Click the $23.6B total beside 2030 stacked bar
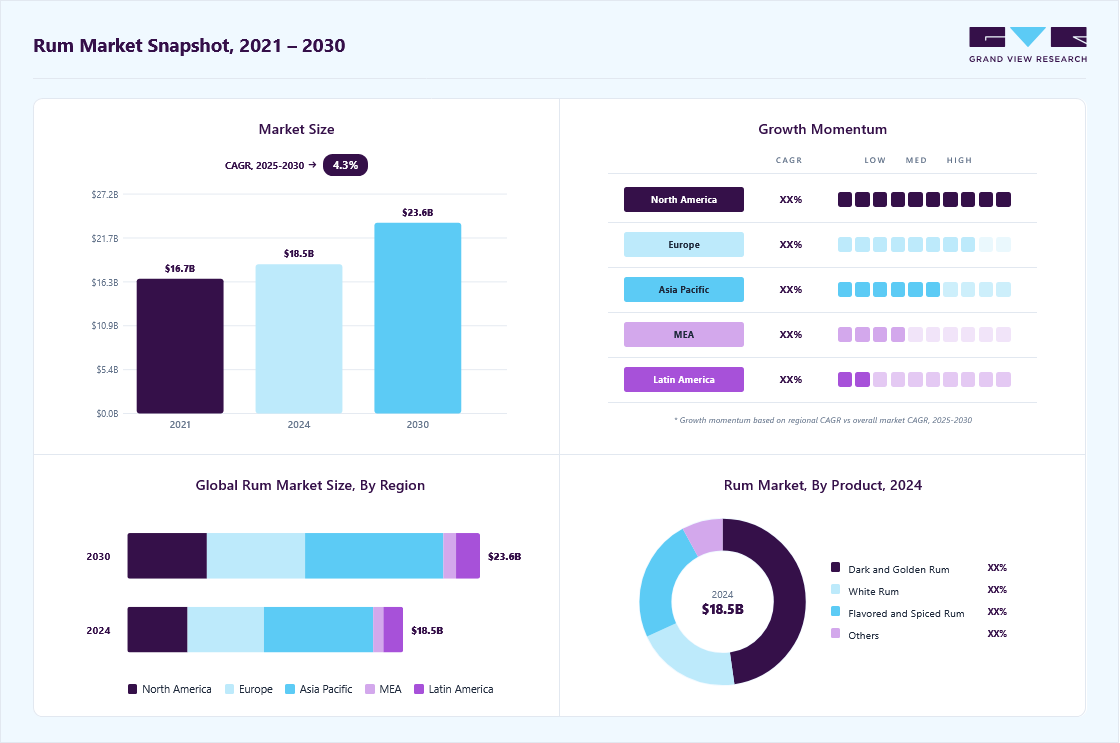This screenshot has height=743, width=1120. coord(504,557)
